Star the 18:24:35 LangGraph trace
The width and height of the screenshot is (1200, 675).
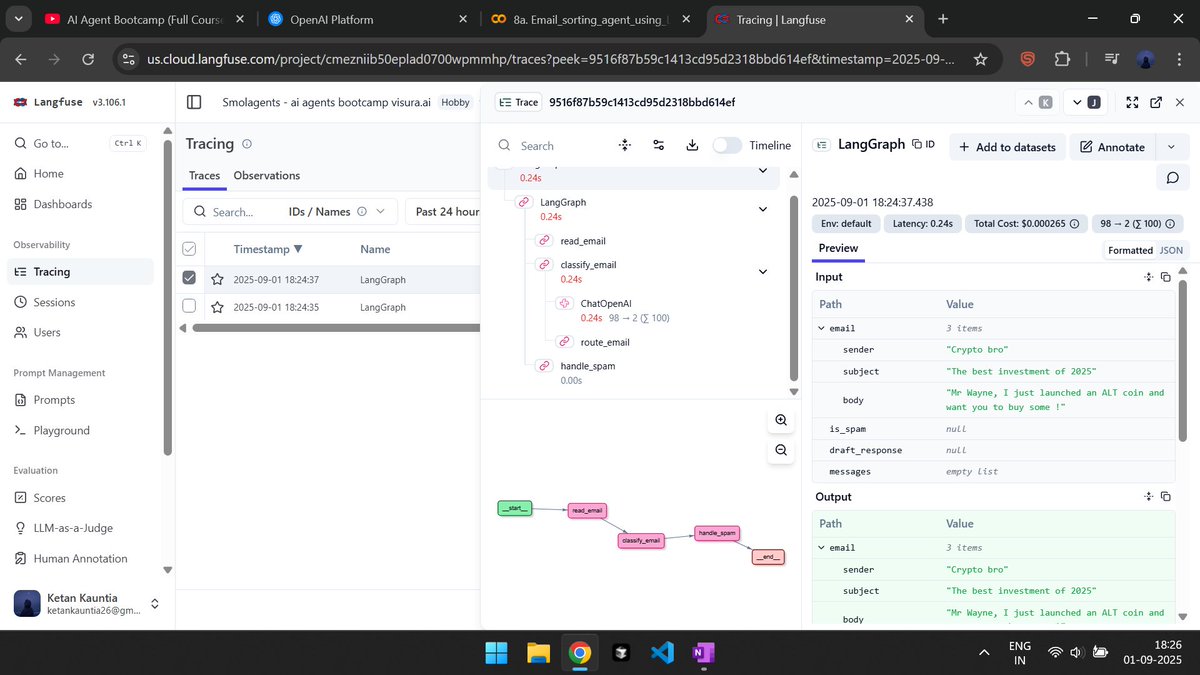pyautogui.click(x=217, y=307)
